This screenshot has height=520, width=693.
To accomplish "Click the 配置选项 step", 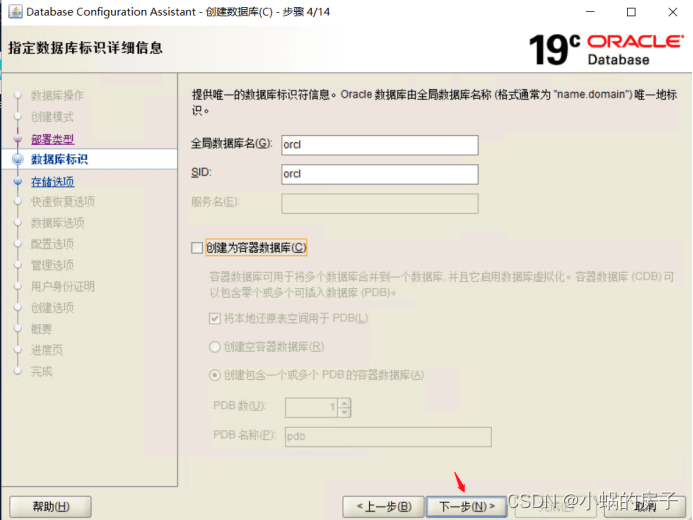I will (x=52, y=244).
